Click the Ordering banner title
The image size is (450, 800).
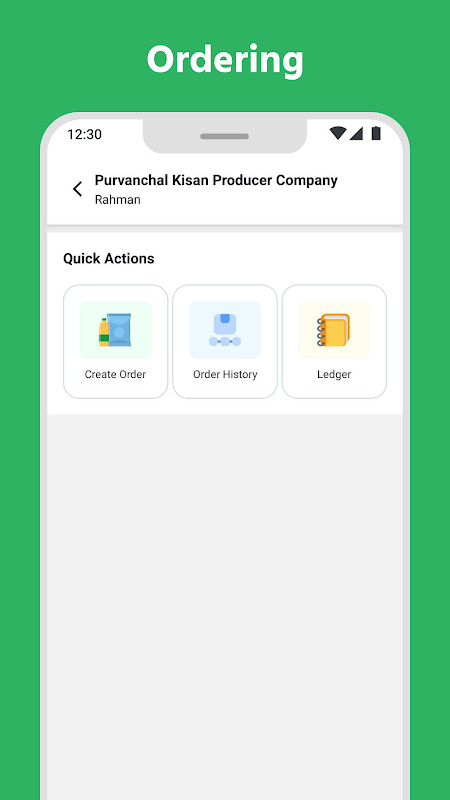click(x=225, y=60)
